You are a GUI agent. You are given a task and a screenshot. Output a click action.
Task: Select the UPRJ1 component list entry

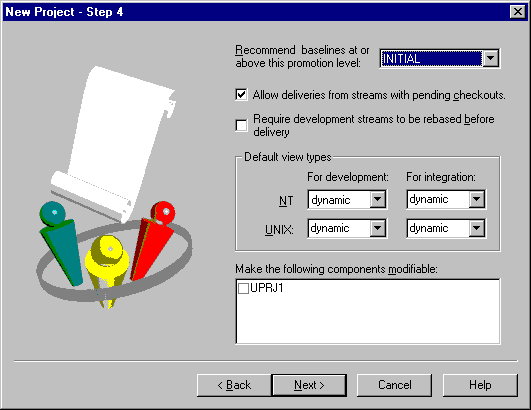point(267,288)
